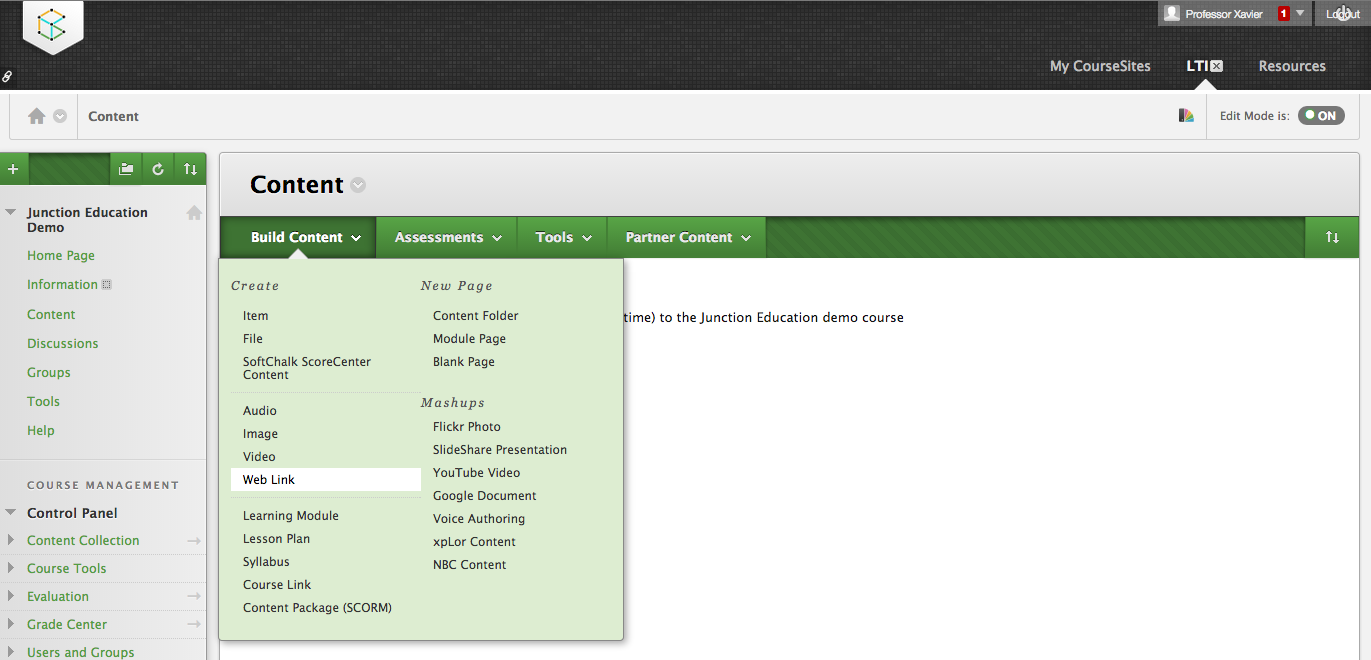Viewport: 1371px width, 660px height.
Task: Open the Assessments dropdown menu
Action: (x=447, y=237)
